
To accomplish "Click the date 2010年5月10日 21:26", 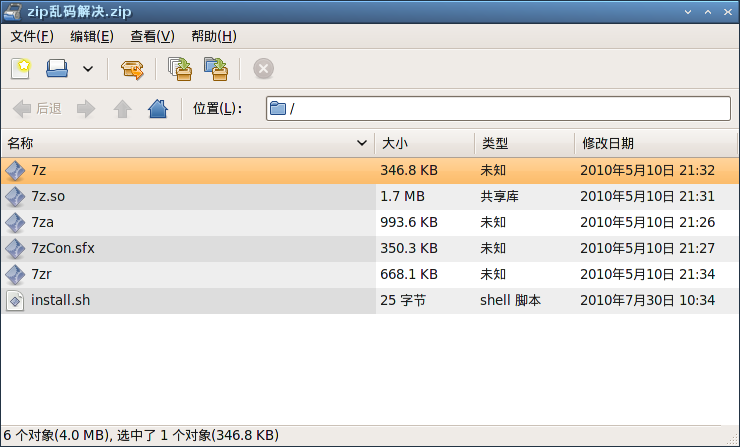I will 648,222.
